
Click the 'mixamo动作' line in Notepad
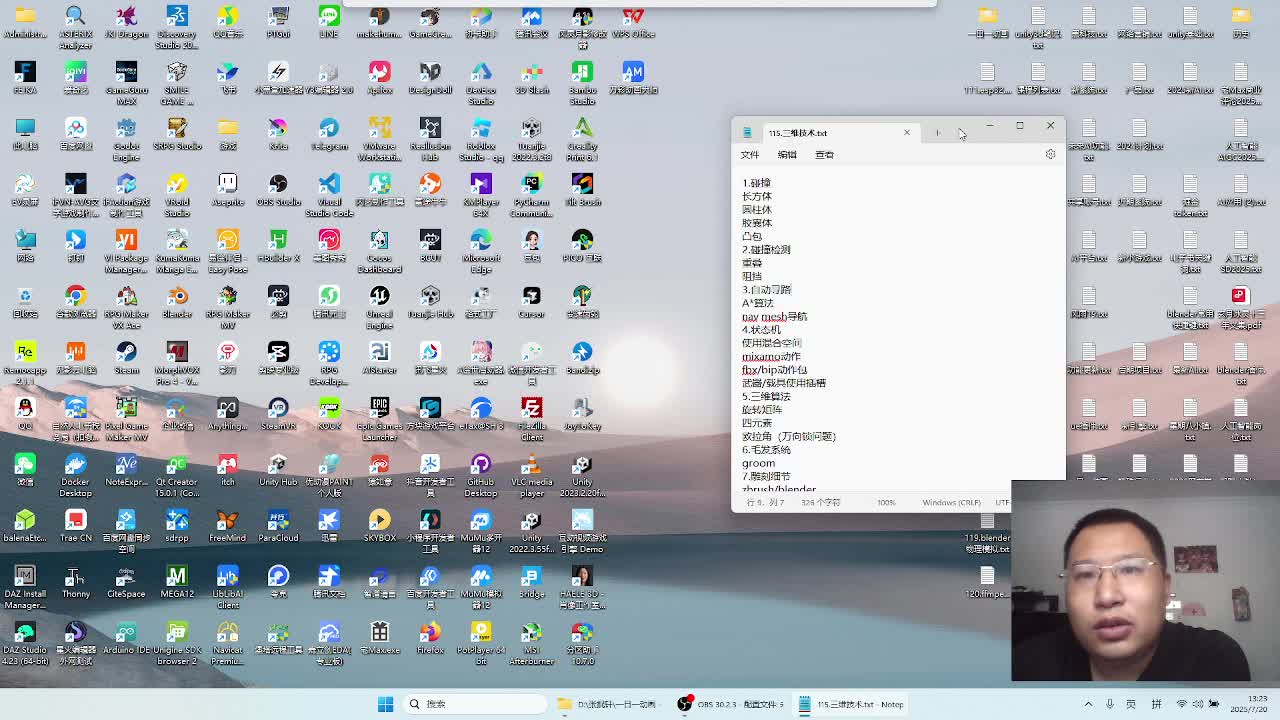771,356
